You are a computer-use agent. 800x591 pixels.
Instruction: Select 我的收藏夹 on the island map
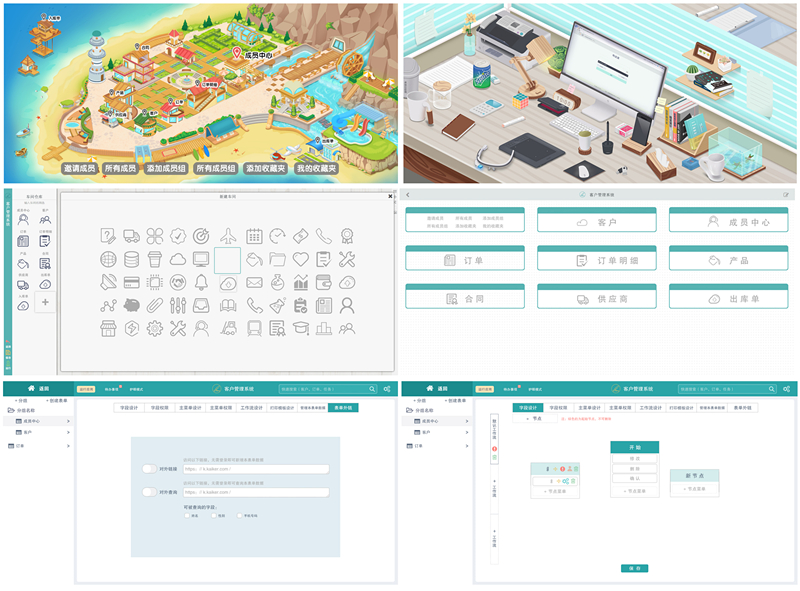[x=316, y=168]
